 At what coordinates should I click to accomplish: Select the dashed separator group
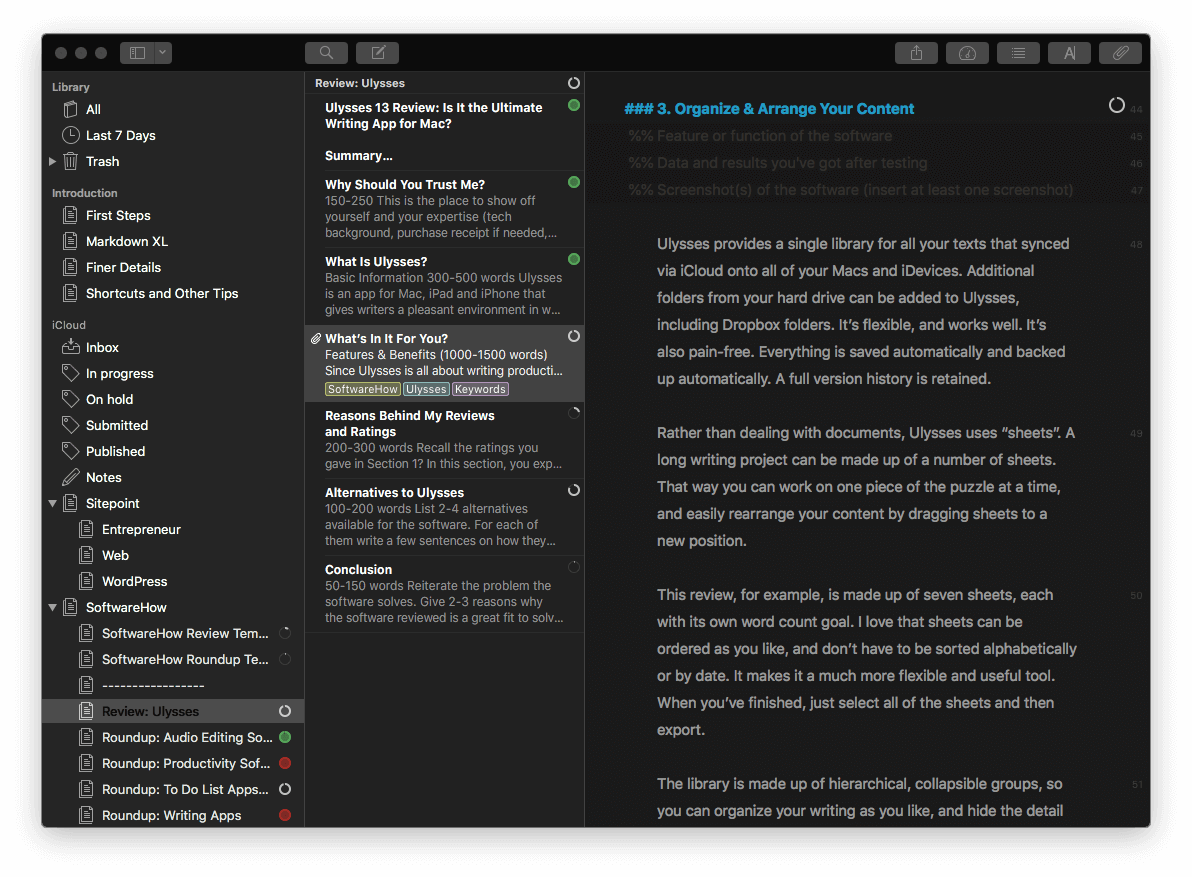(173, 685)
